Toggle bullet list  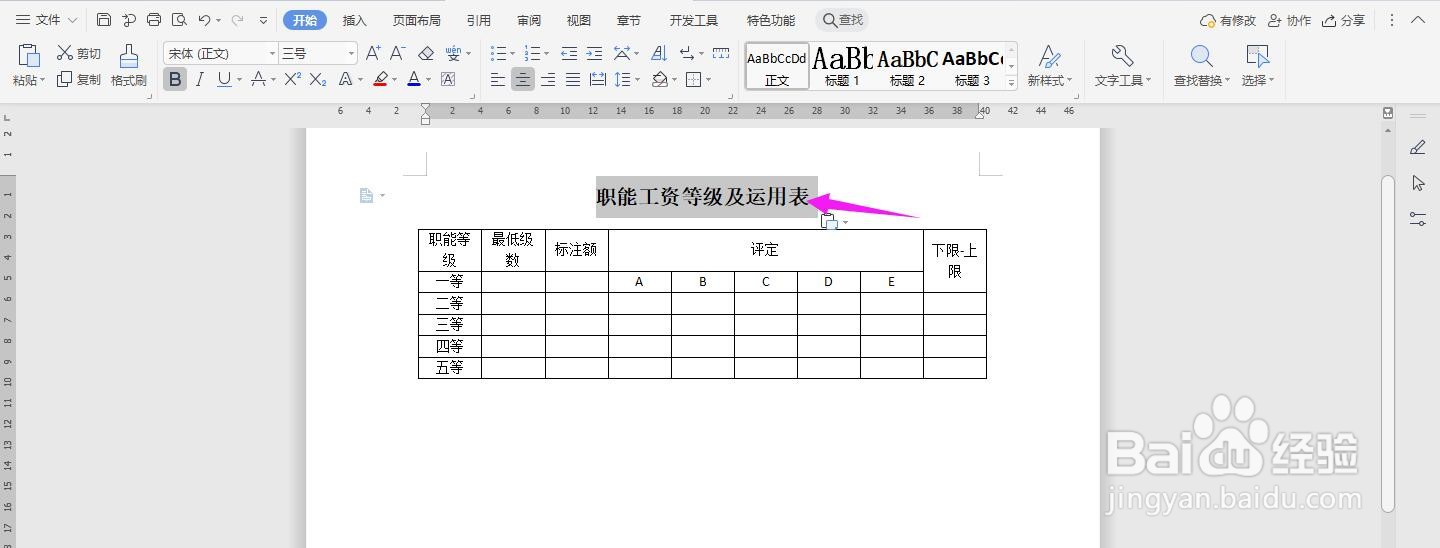coord(499,53)
